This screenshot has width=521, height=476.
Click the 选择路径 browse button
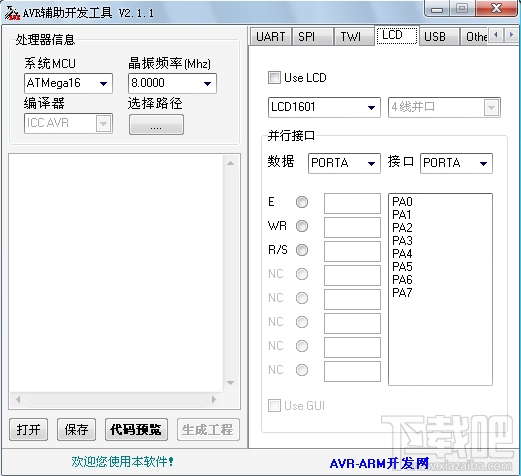pos(156,125)
